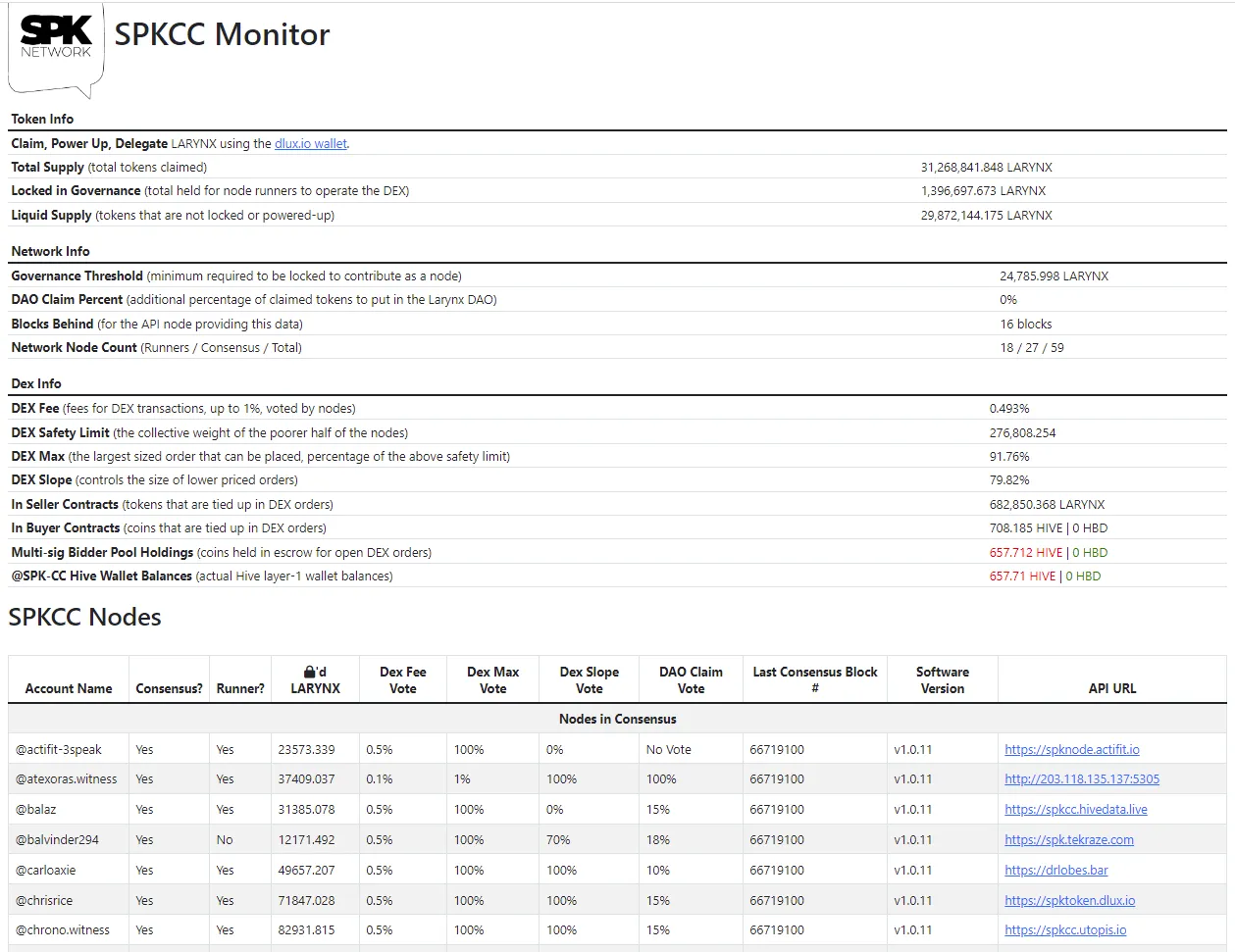Click locked LARYNX 82931.815 for @chrono.witness

[306, 930]
